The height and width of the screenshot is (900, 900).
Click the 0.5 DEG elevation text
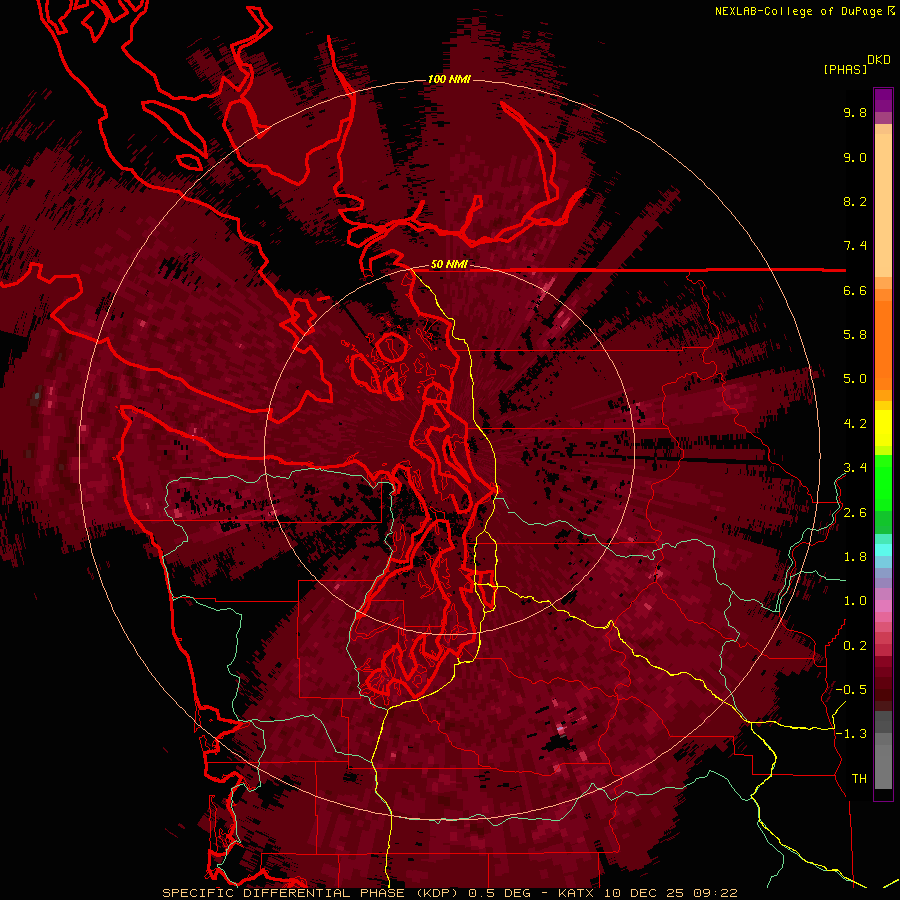click(x=502, y=893)
